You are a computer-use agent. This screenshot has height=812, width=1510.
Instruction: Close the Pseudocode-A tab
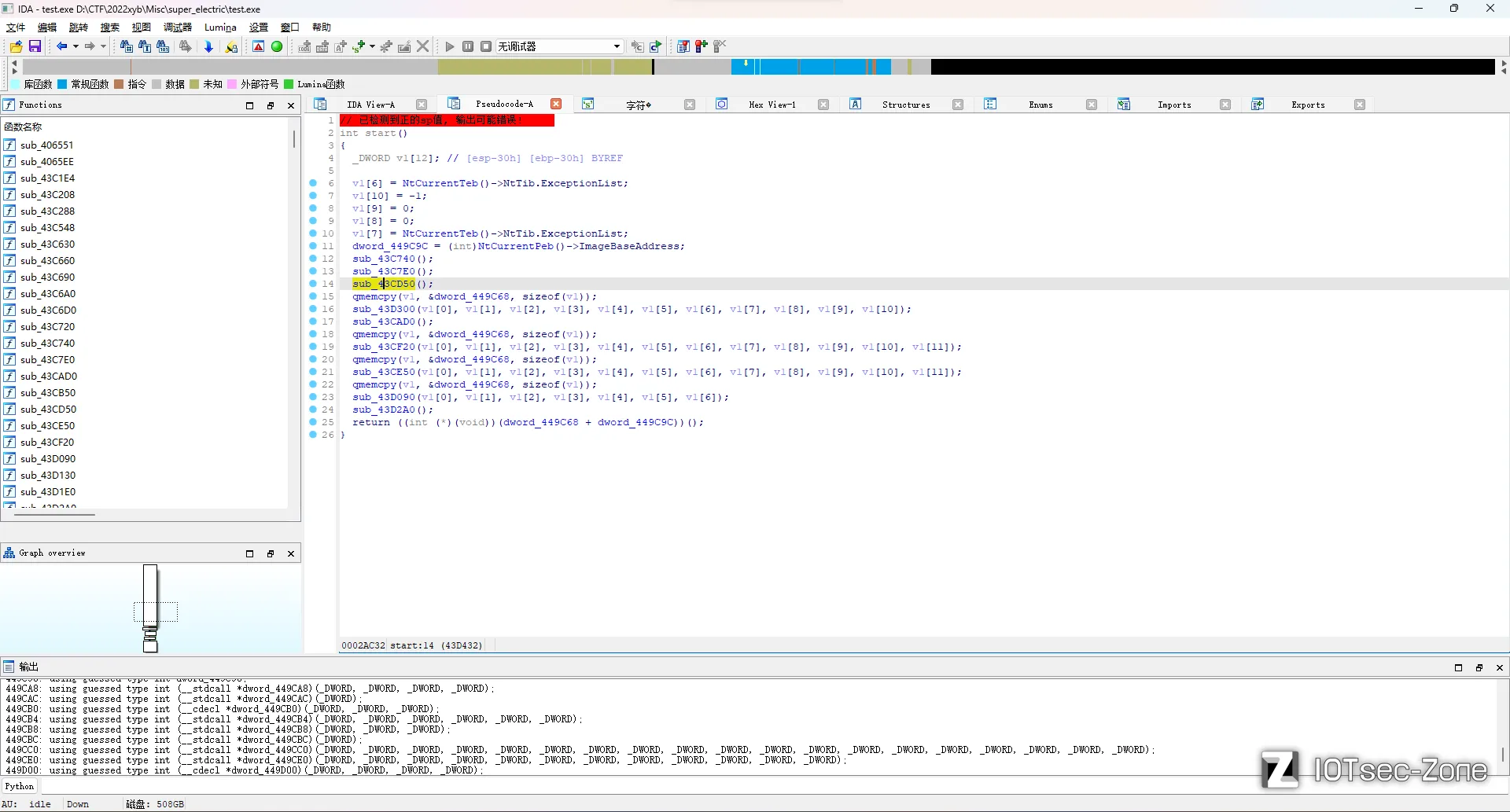coord(556,104)
